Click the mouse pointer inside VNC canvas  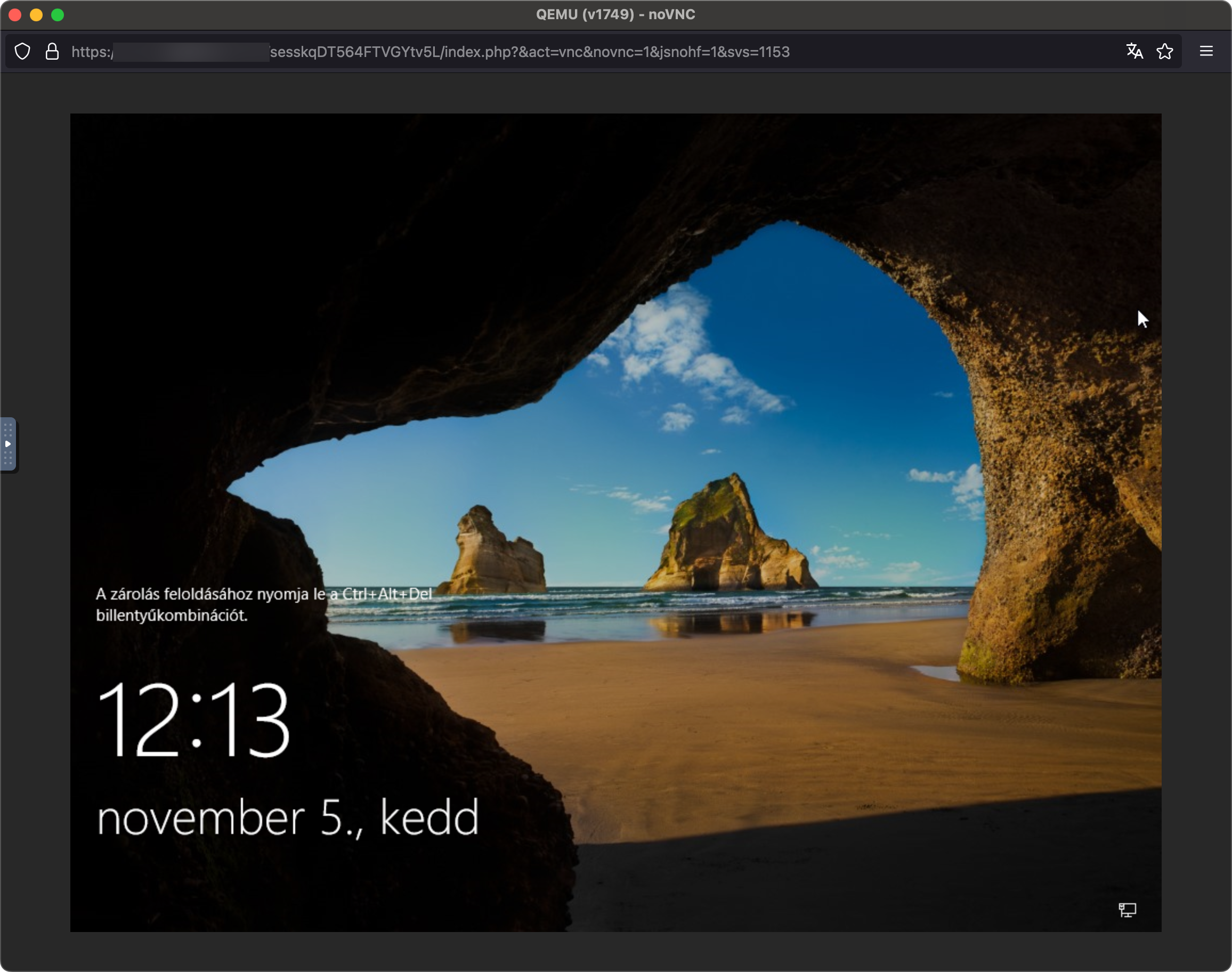tap(1142, 319)
